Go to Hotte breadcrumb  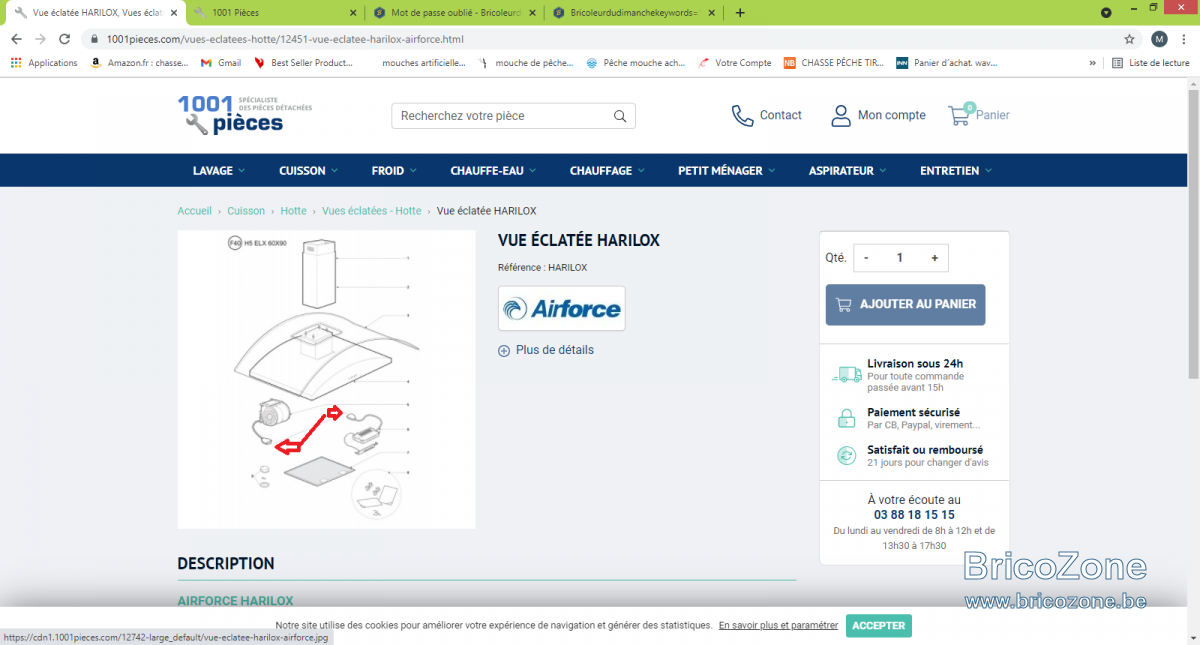(x=293, y=211)
